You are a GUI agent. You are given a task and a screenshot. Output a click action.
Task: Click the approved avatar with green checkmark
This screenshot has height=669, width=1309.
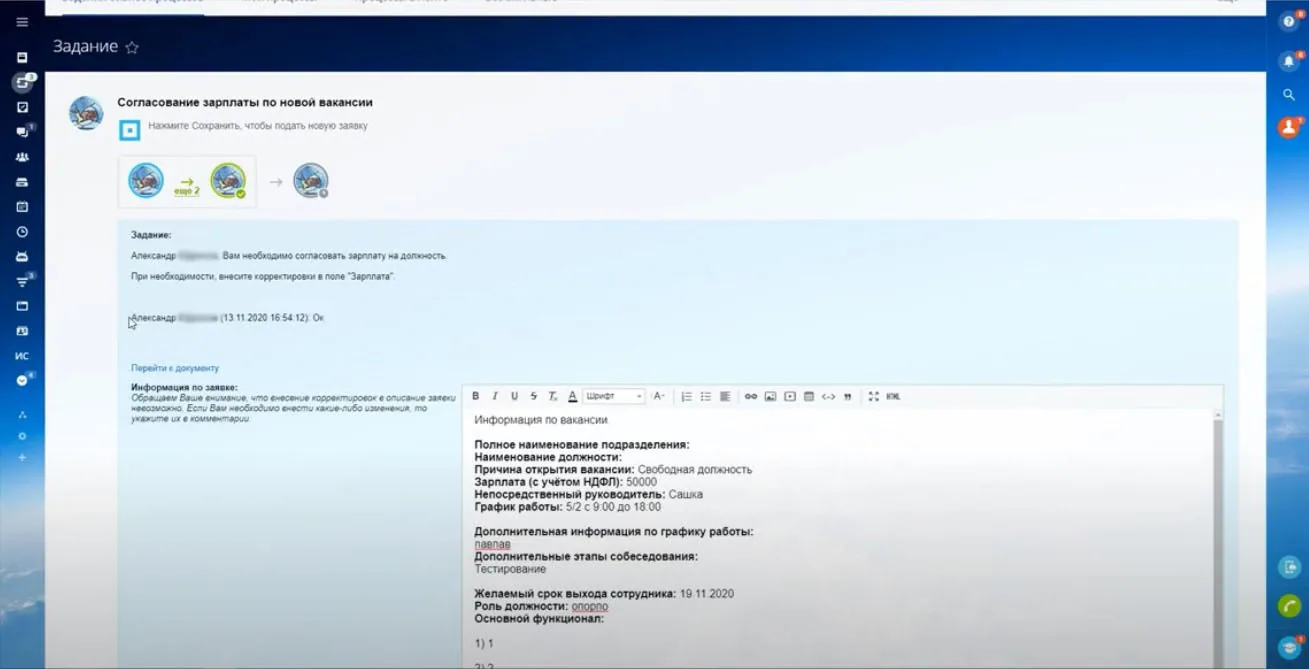click(228, 181)
